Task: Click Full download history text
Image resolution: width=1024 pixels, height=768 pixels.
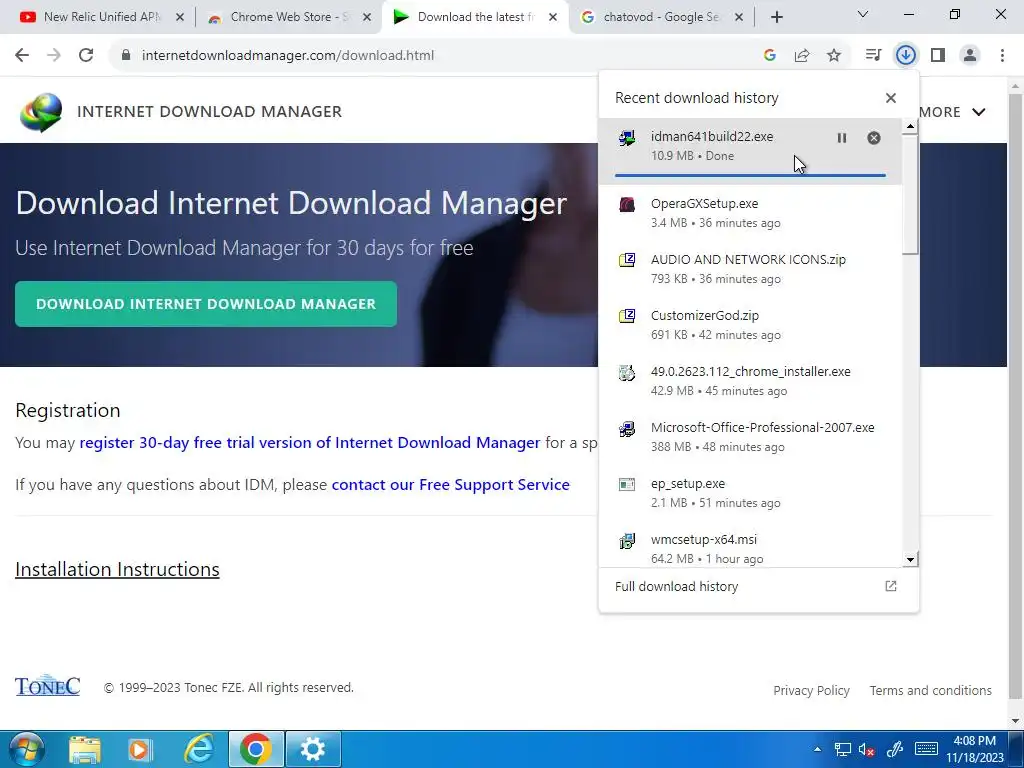Action: (677, 586)
